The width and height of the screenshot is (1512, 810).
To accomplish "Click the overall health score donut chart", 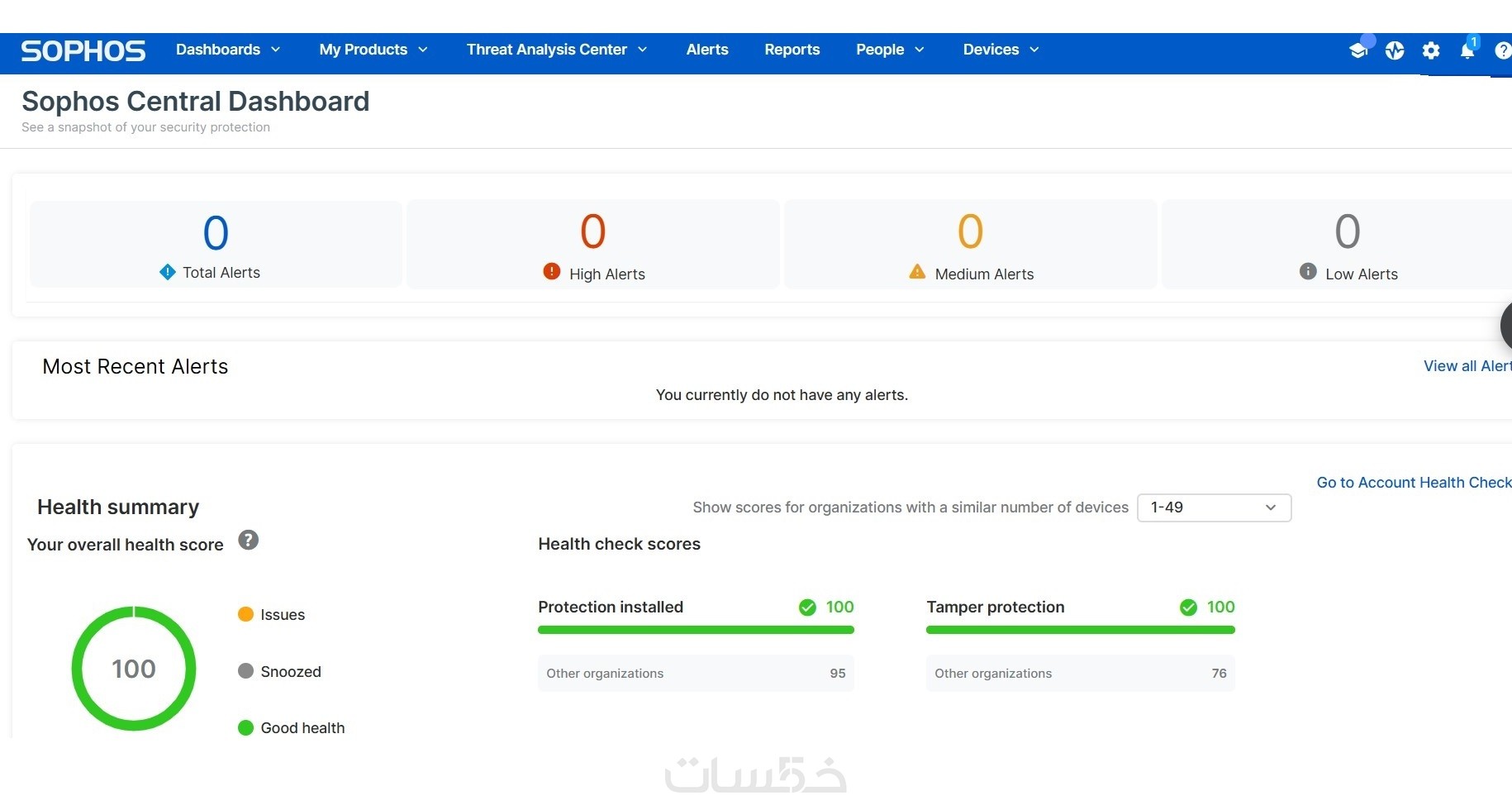I will coord(134,669).
